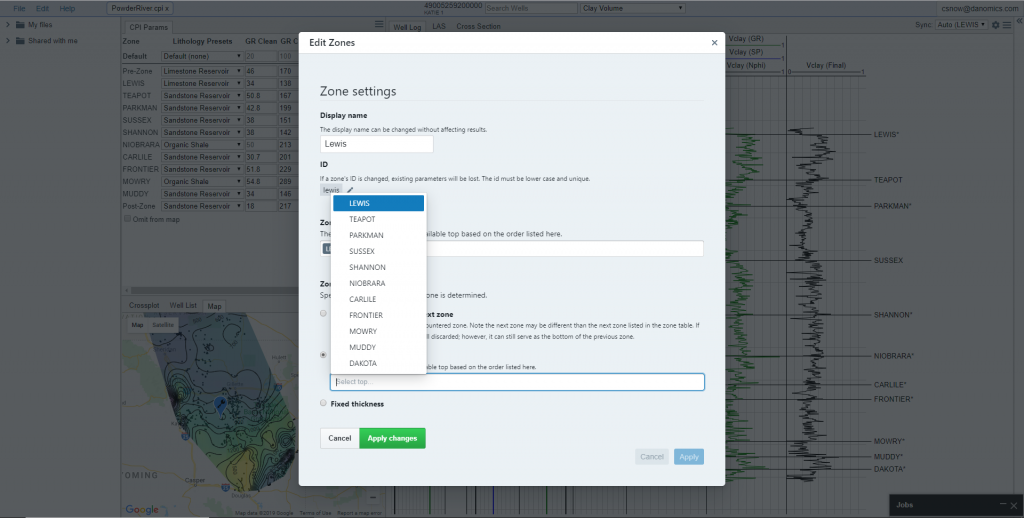
Task: Choose LEWIS in the top dropdown list
Action: pyautogui.click(x=379, y=203)
